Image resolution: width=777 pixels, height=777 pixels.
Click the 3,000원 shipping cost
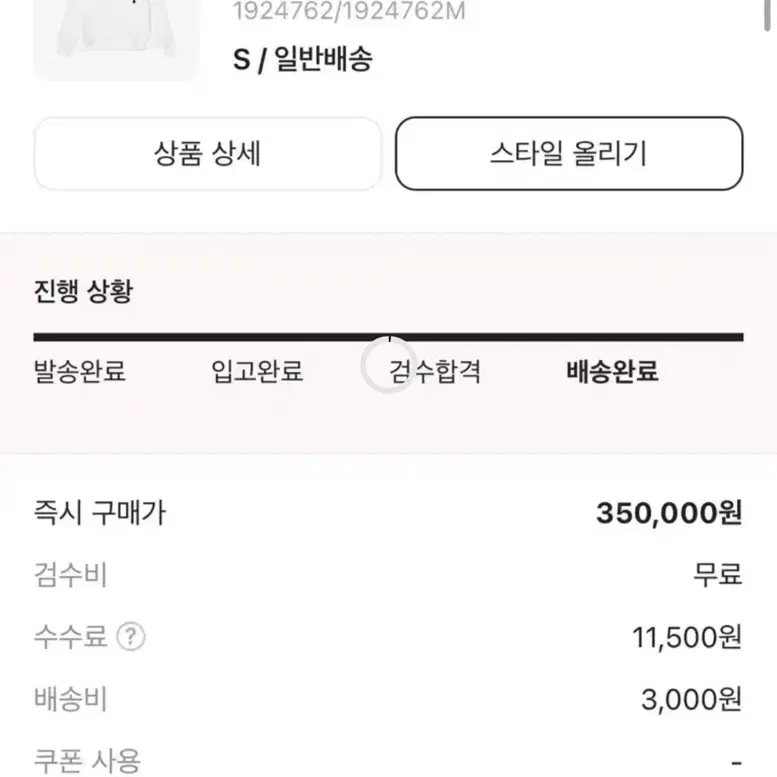[691, 699]
